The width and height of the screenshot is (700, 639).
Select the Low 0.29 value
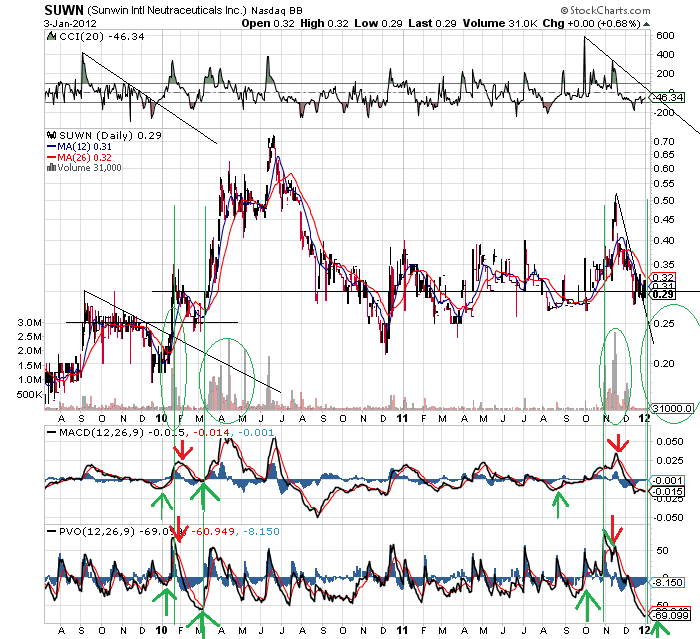[379, 23]
